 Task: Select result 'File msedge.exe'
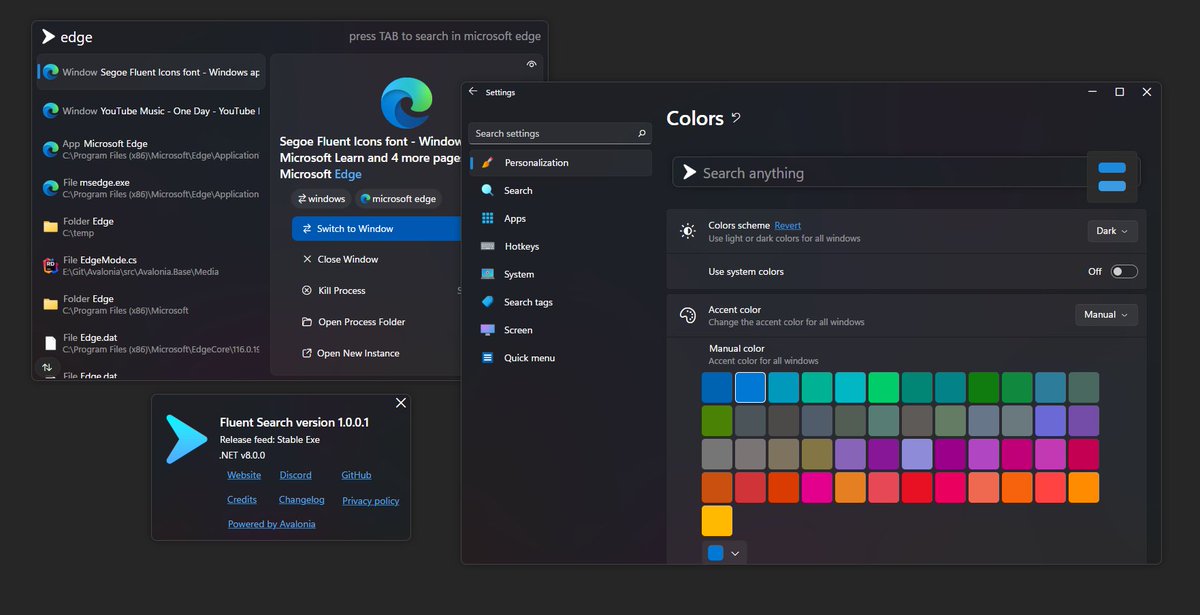pyautogui.click(x=151, y=188)
